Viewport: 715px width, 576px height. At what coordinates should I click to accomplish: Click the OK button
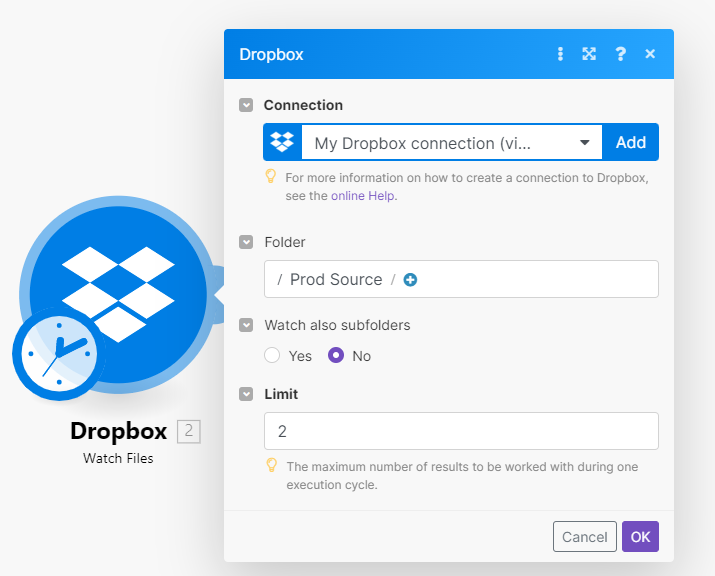[640, 537]
